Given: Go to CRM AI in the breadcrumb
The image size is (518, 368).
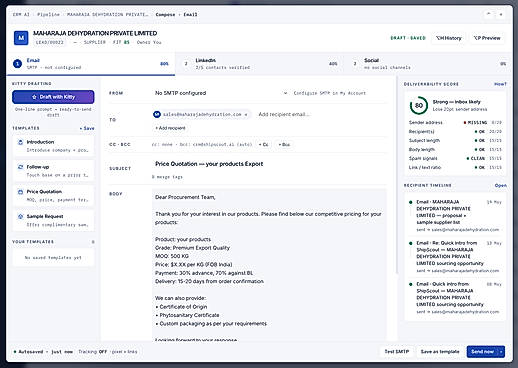Looking at the screenshot, I should (x=21, y=15).
